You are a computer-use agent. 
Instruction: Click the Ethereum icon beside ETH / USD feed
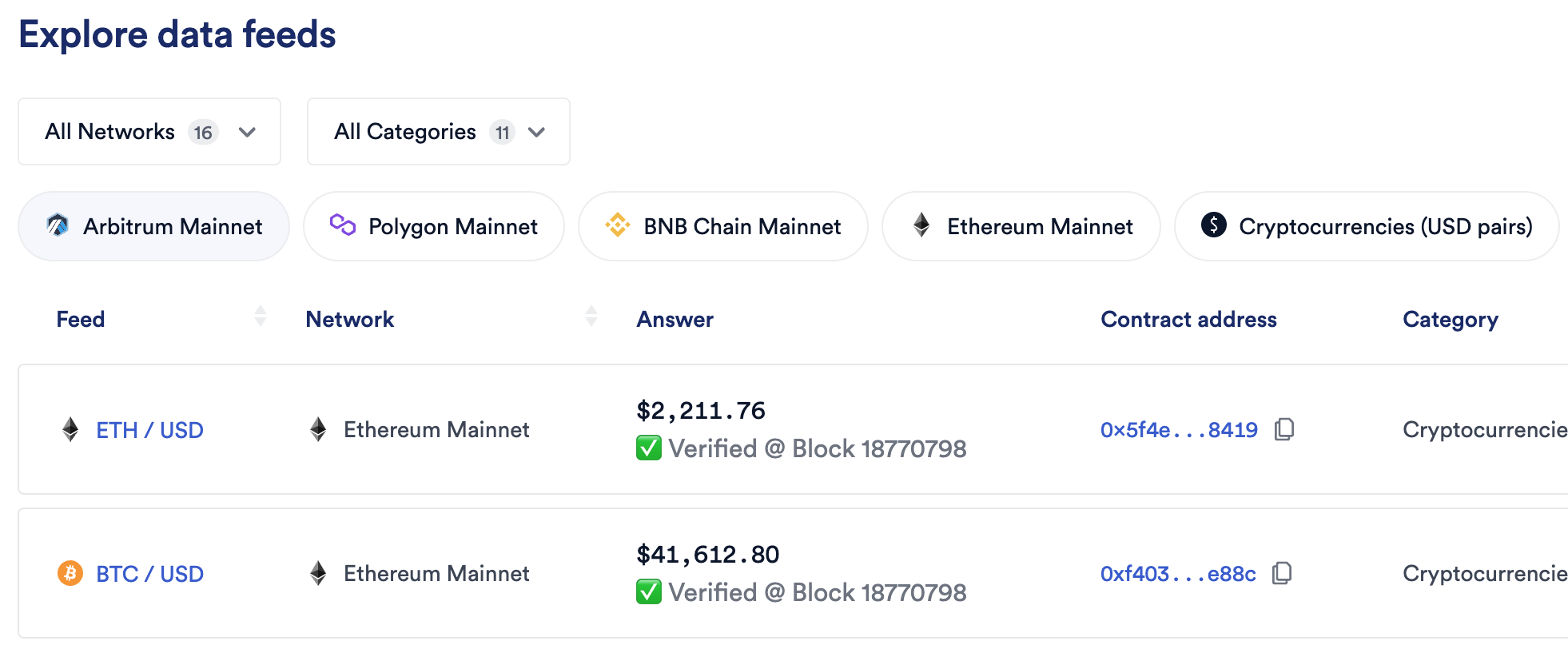point(70,429)
